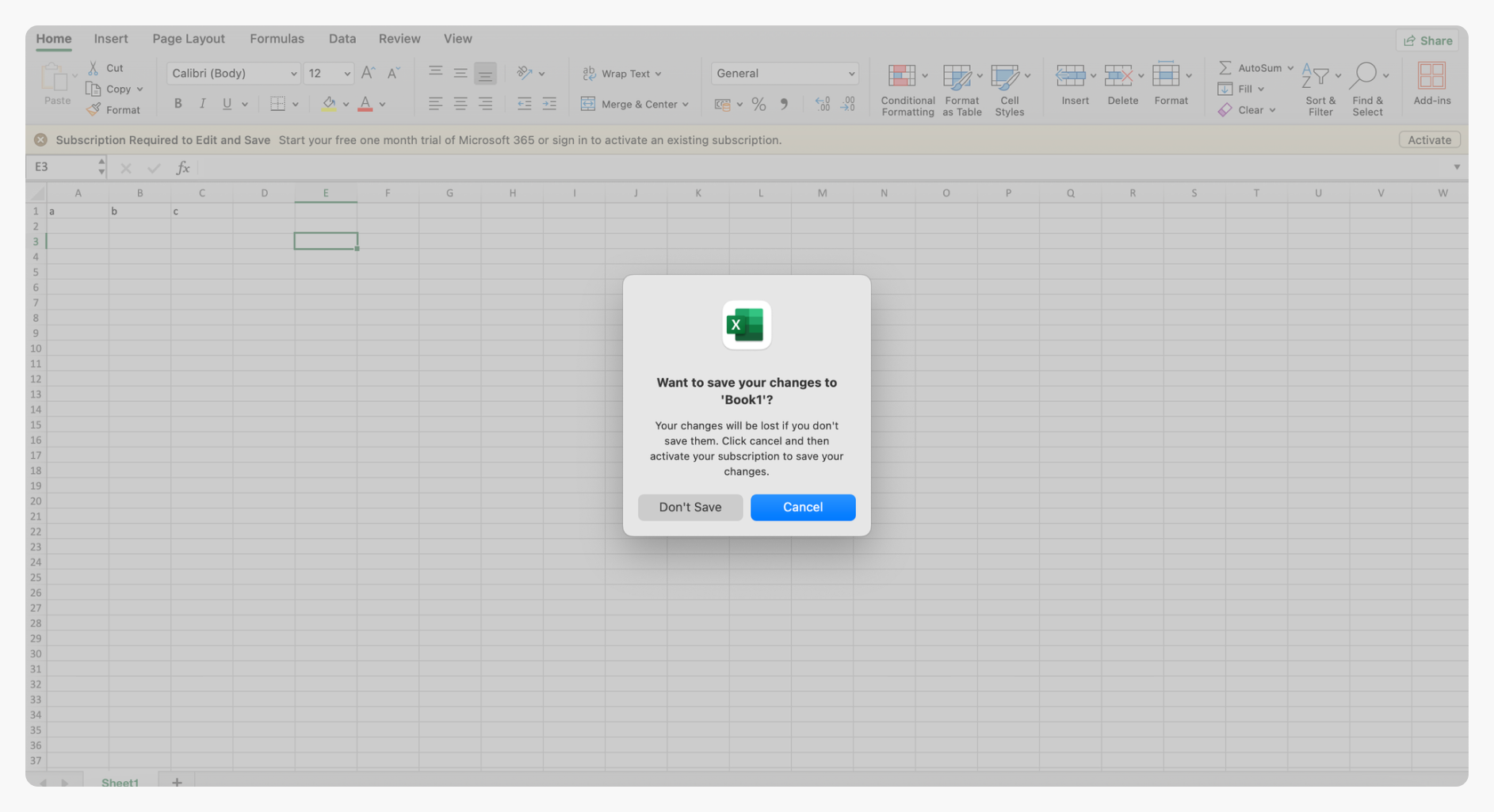Viewport: 1494px width, 812px height.
Task: Increase indent of cell content
Action: (x=549, y=104)
